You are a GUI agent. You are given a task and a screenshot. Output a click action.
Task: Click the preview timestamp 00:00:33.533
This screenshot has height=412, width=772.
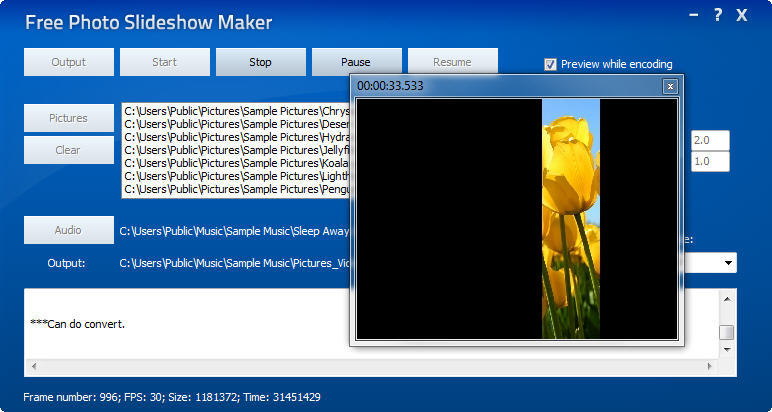(390, 87)
